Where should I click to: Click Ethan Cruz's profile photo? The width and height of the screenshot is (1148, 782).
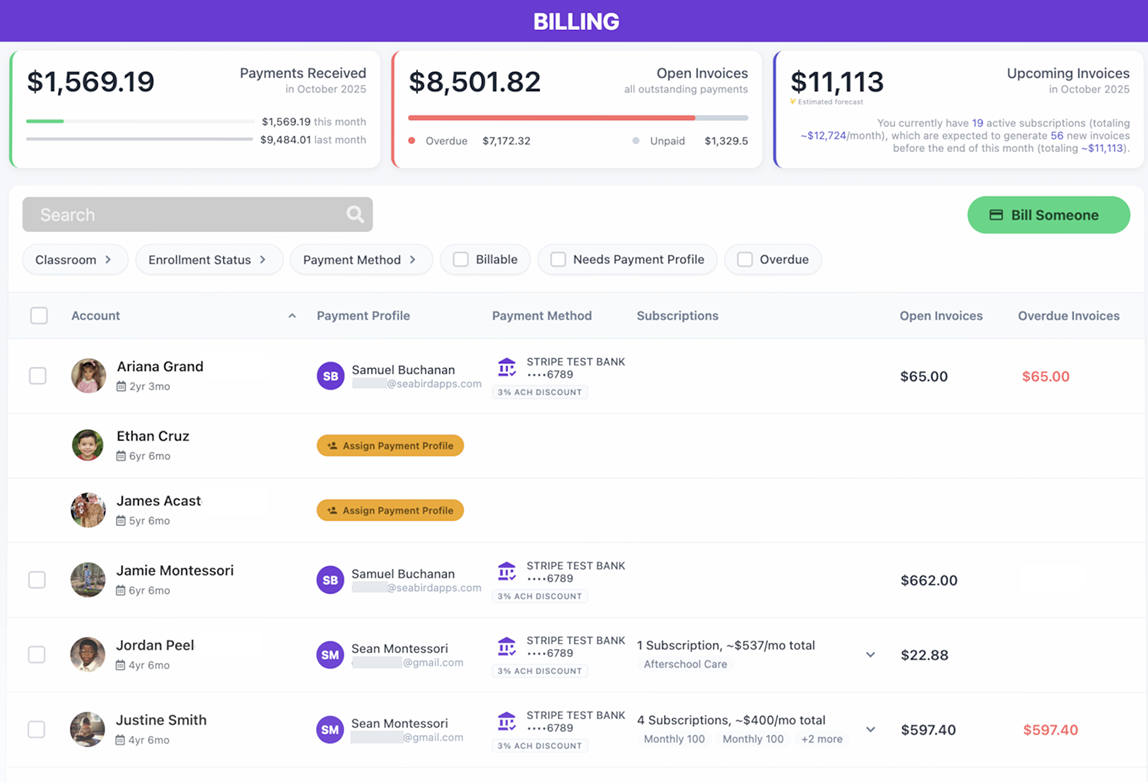coord(88,445)
